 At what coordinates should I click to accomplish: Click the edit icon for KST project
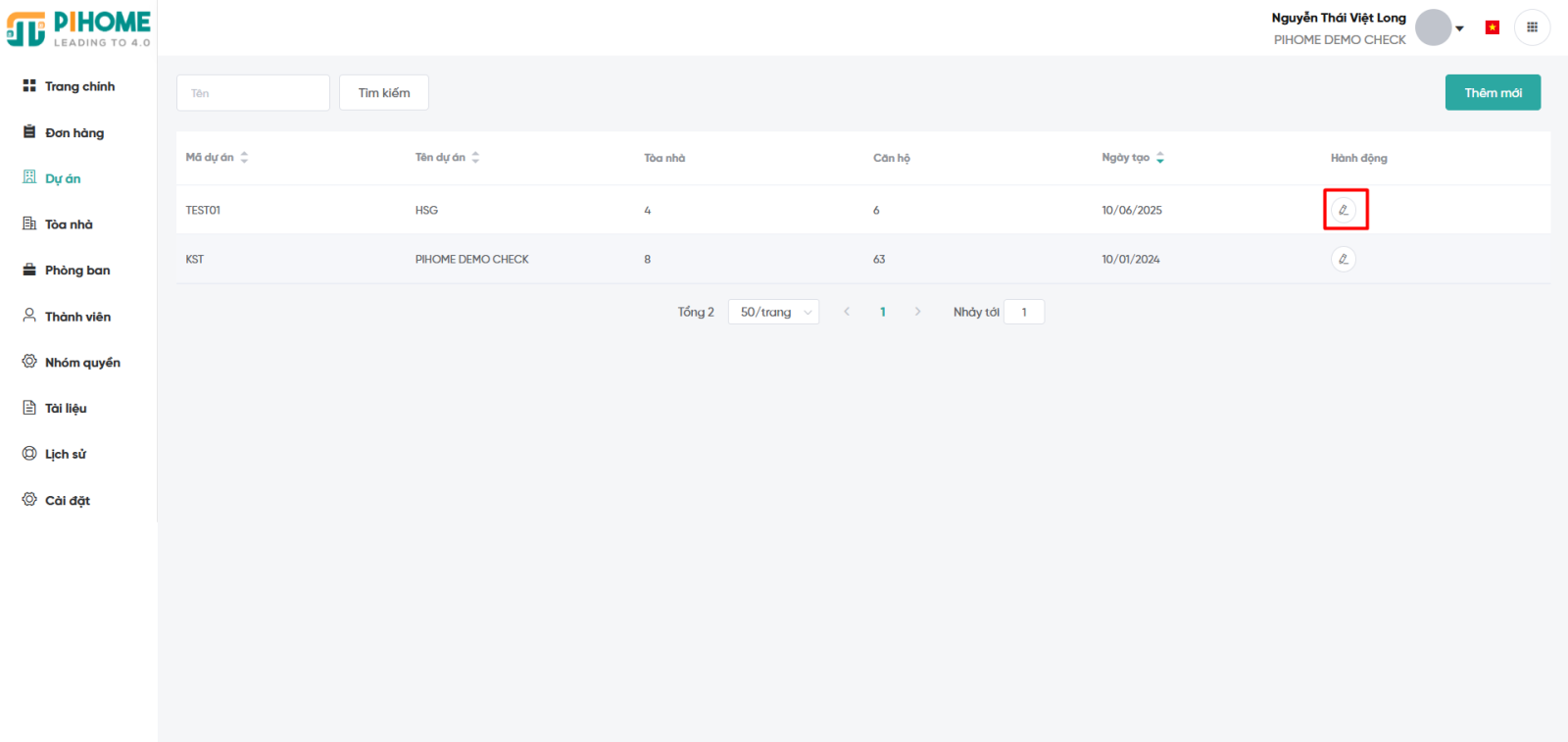[x=1344, y=259]
